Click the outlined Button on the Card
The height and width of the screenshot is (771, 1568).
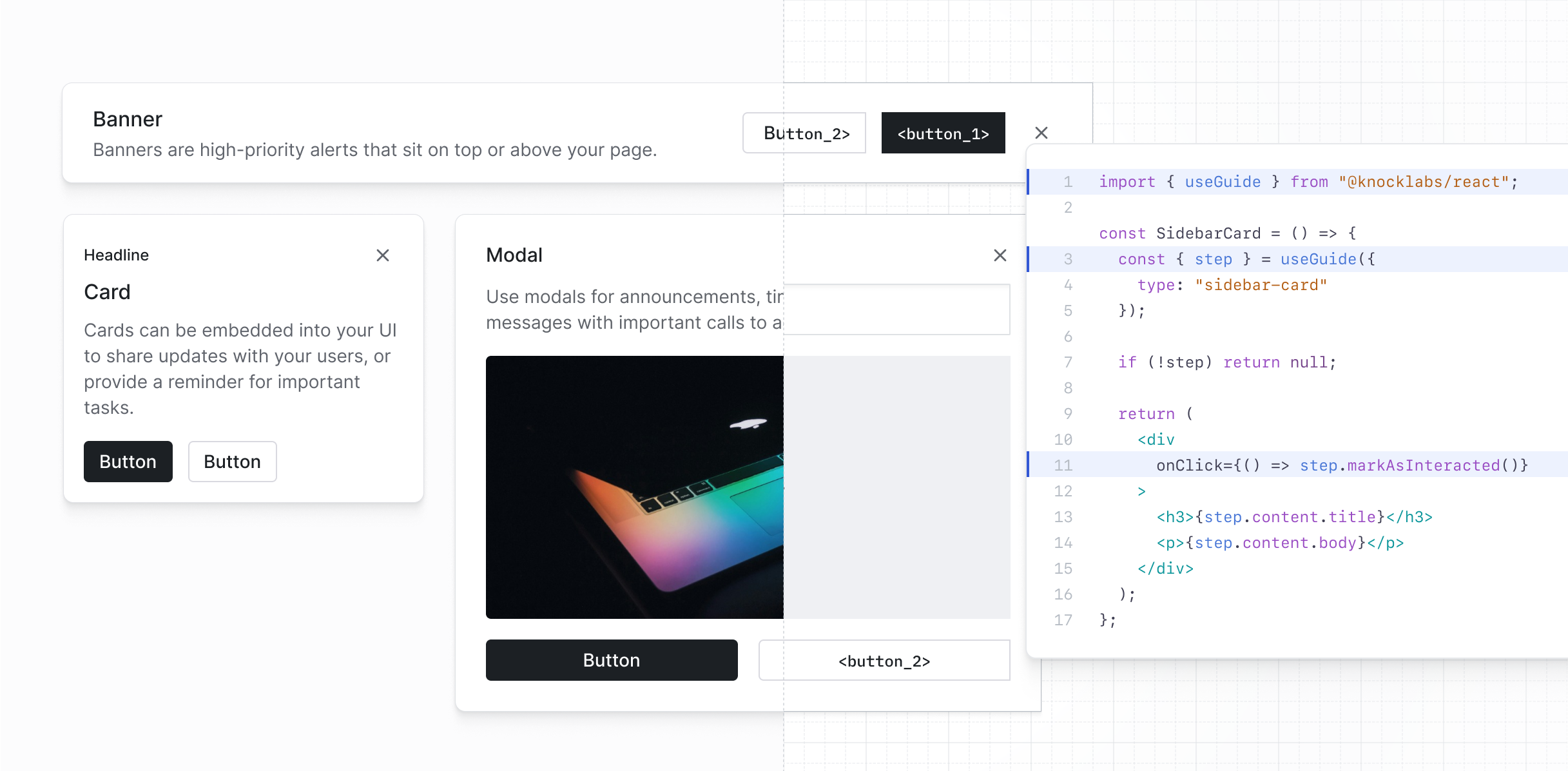tap(232, 462)
